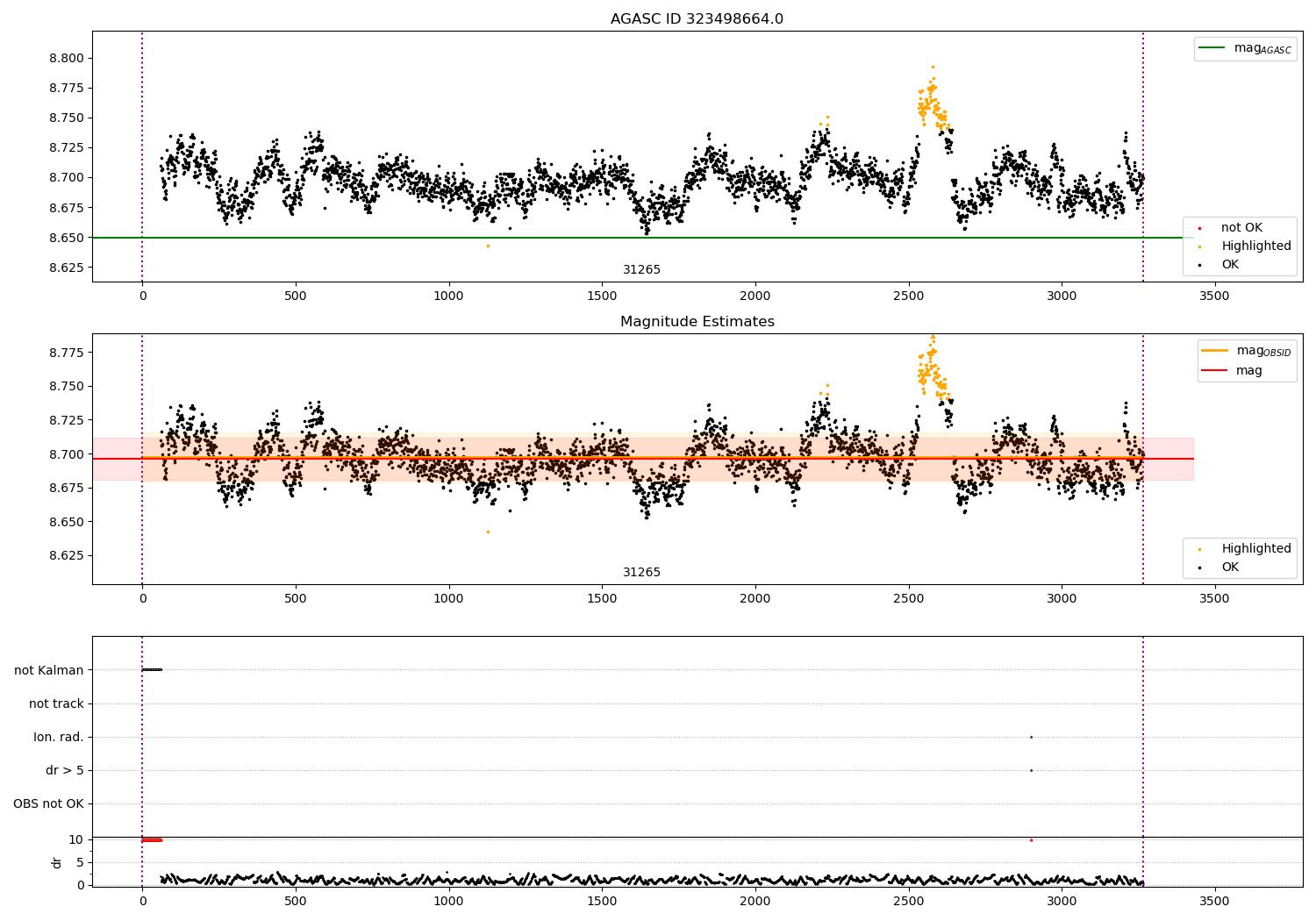Click the 10 tick on the dr axis
Screen dimensions: 1316x921
[x=76, y=839]
